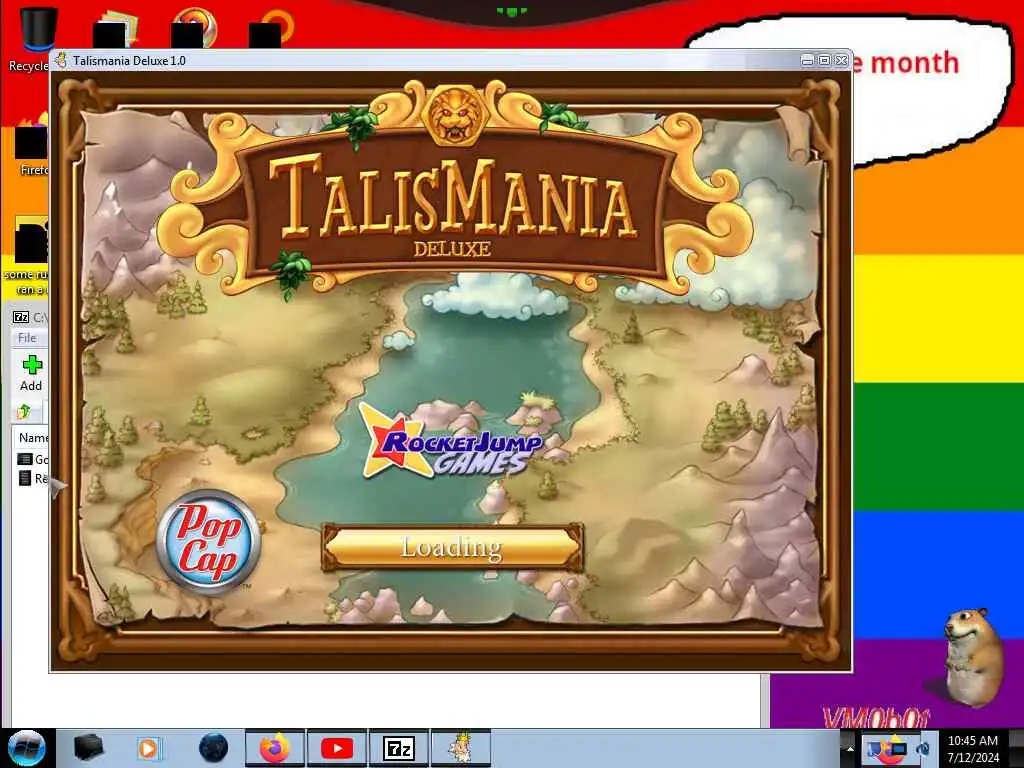1024x768 pixels.
Task: Open the File menu in 7-Zip
Action: coord(27,338)
